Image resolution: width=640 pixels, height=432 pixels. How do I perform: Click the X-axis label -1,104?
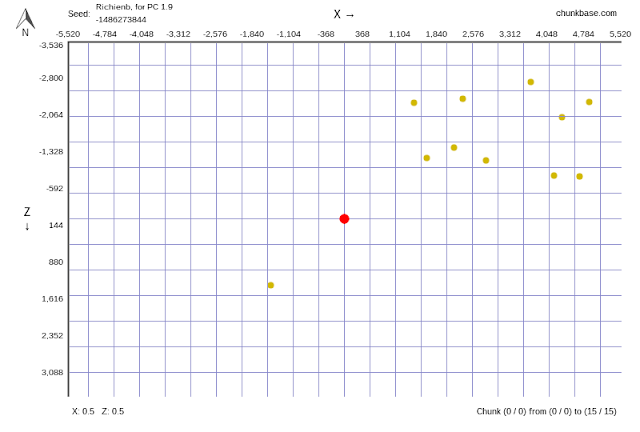(x=289, y=34)
